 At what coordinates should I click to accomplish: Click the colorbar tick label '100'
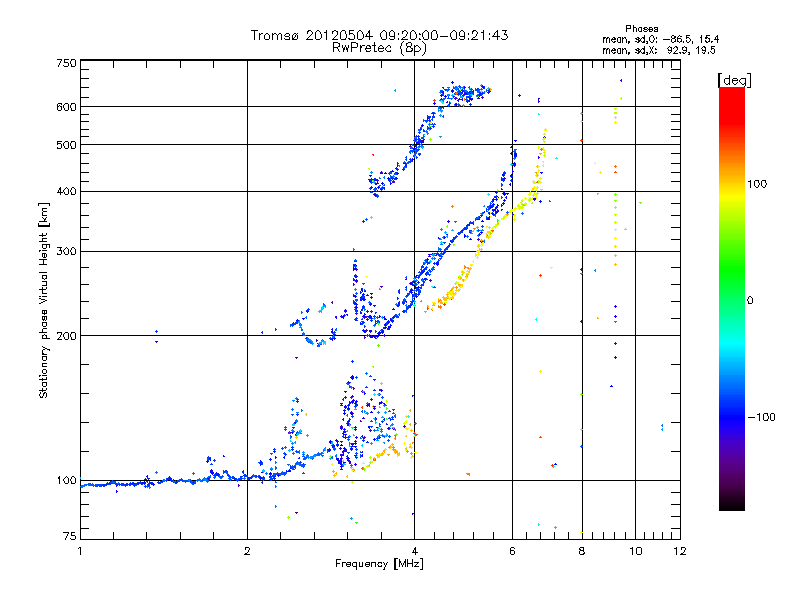coord(757,184)
